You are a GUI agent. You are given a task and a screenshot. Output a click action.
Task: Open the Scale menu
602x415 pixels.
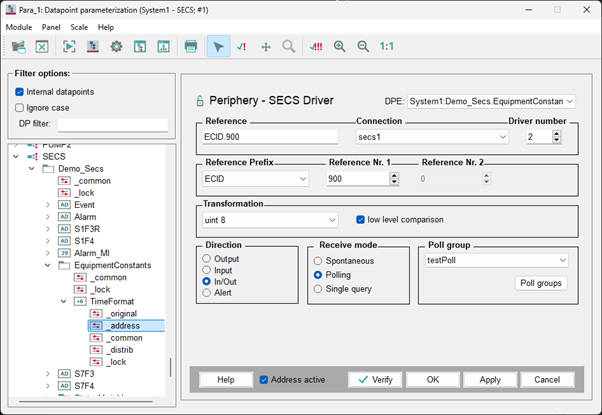point(78,27)
